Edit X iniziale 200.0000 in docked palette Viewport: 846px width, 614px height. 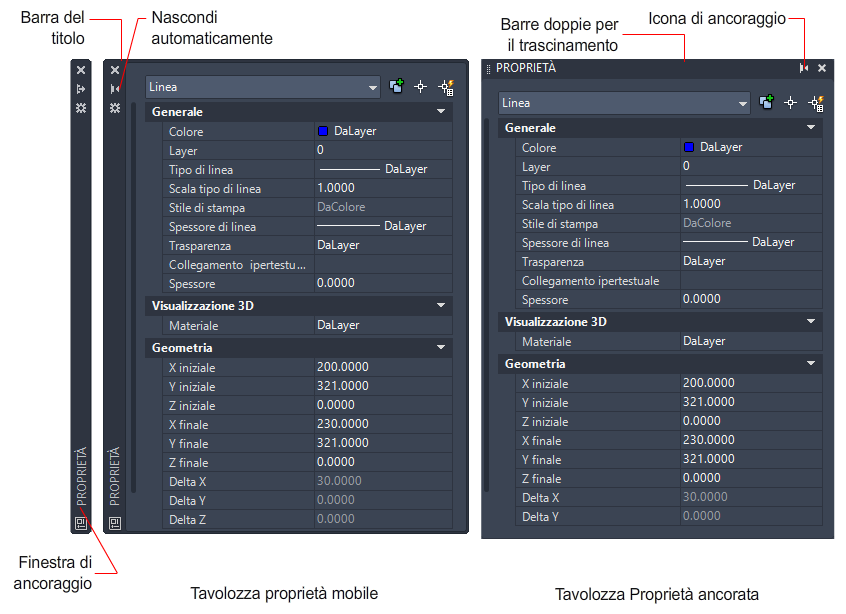click(x=751, y=383)
